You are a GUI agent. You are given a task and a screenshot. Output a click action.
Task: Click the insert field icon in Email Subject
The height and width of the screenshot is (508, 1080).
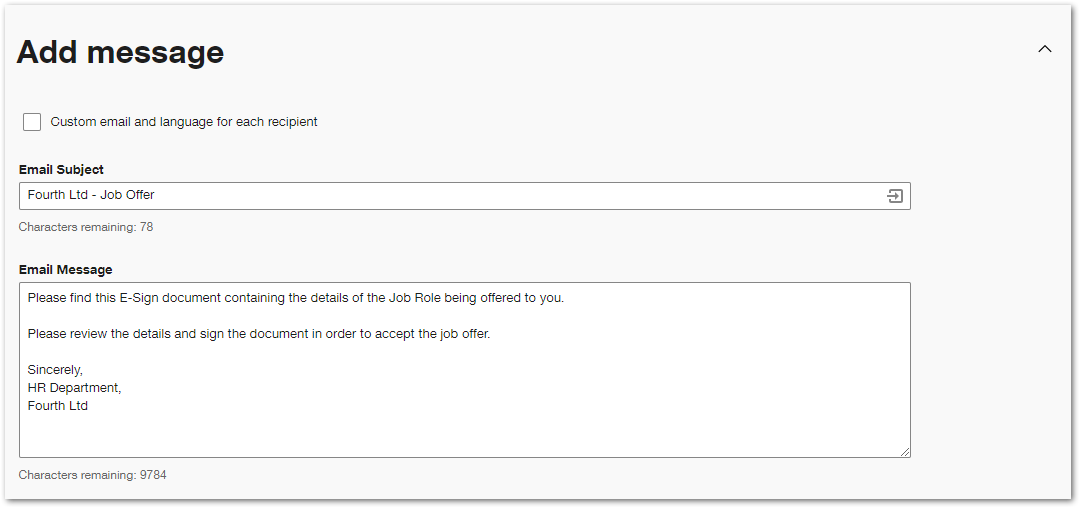[894, 196]
